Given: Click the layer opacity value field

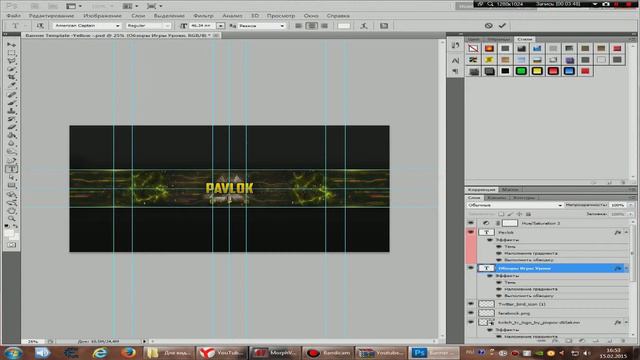Looking at the screenshot, I should (618, 205).
